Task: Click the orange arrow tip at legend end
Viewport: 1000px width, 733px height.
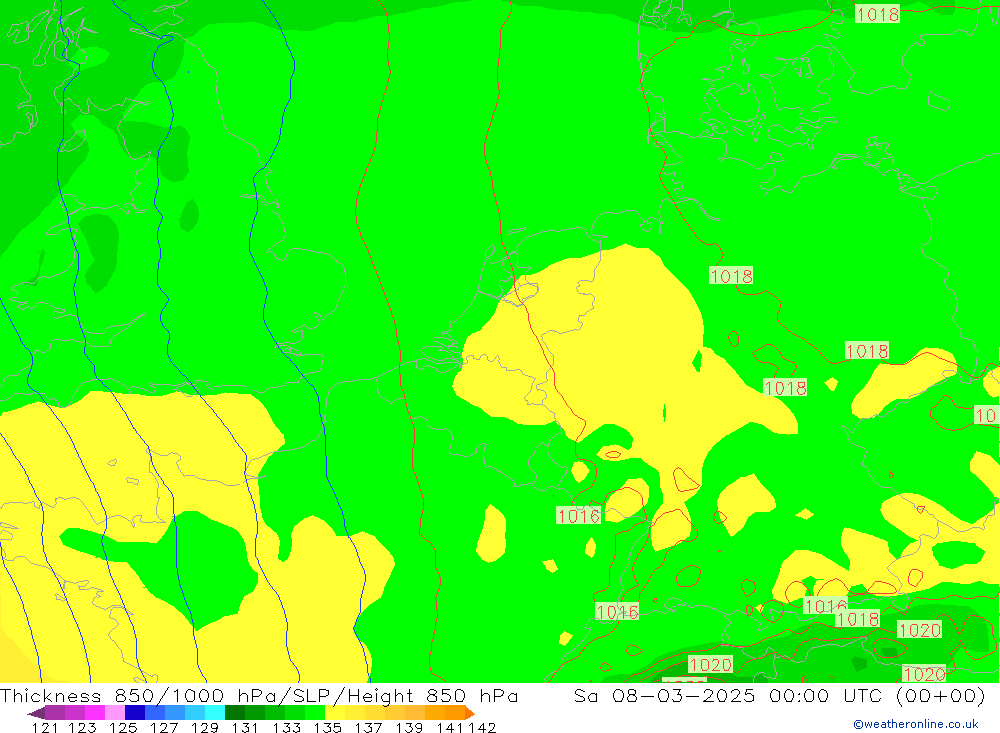Action: (x=470, y=713)
